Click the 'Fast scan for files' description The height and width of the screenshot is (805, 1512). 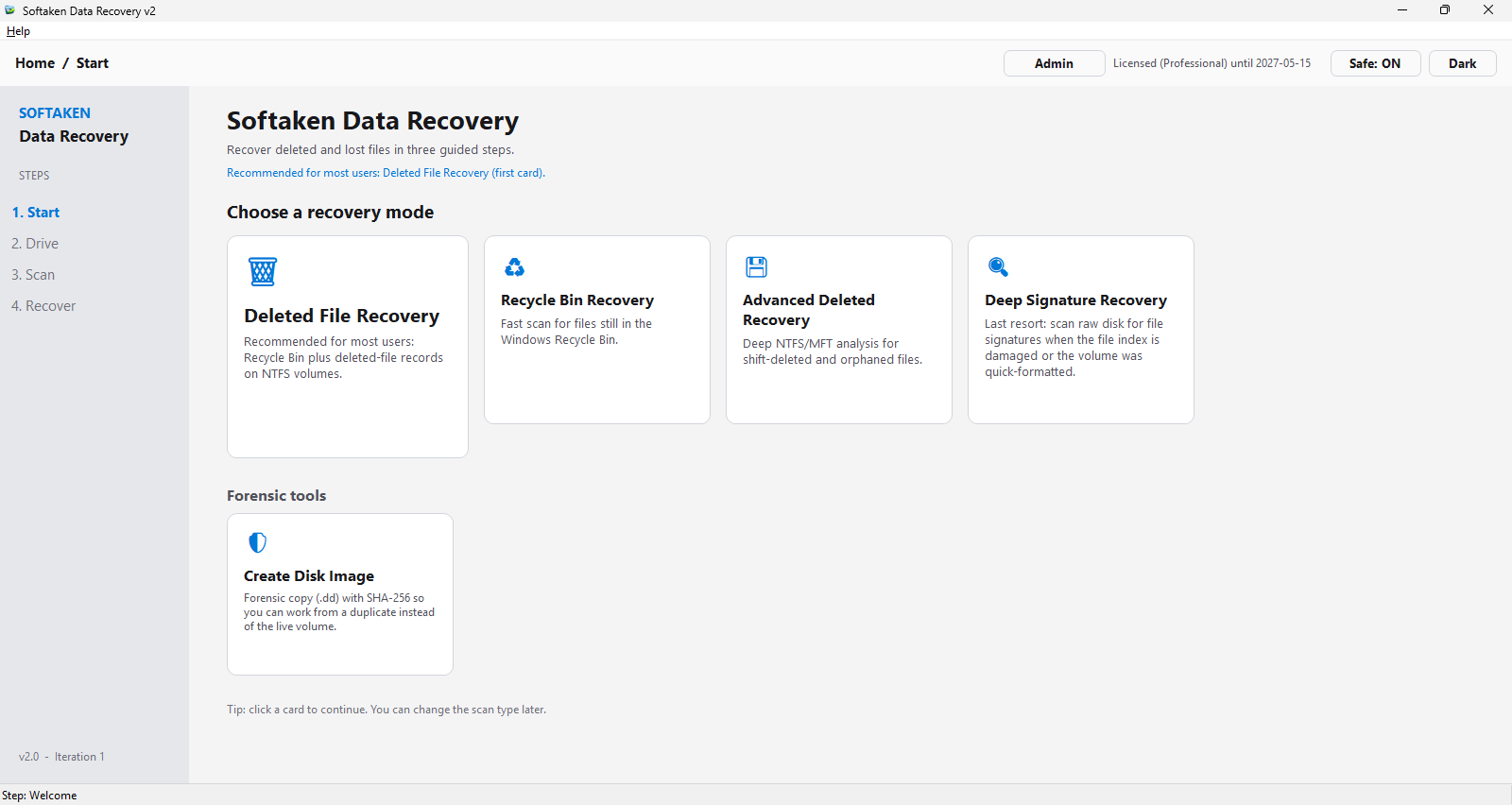pos(576,332)
